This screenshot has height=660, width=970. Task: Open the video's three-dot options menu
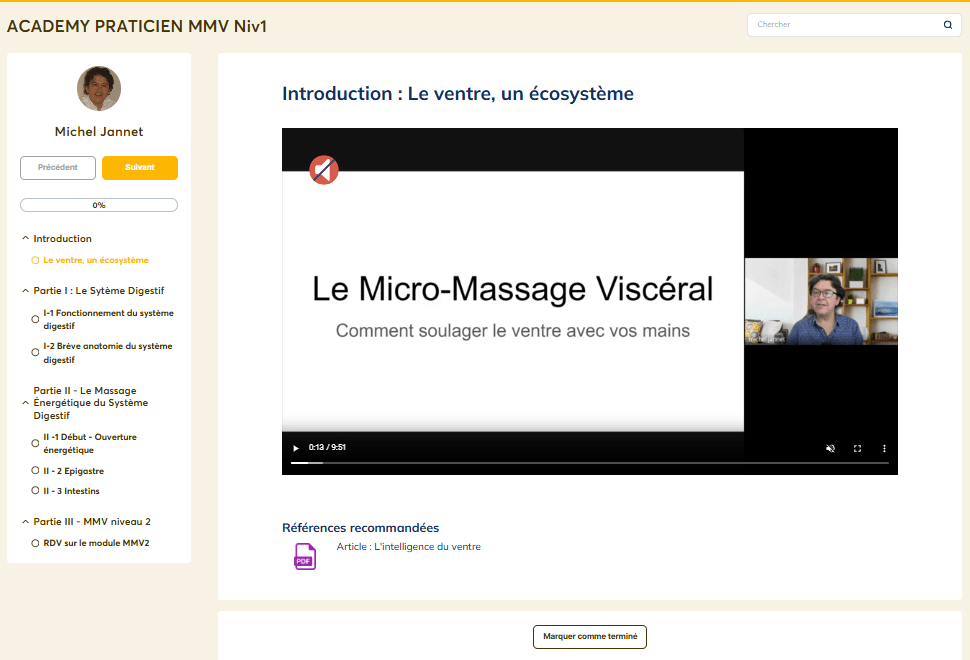point(884,448)
